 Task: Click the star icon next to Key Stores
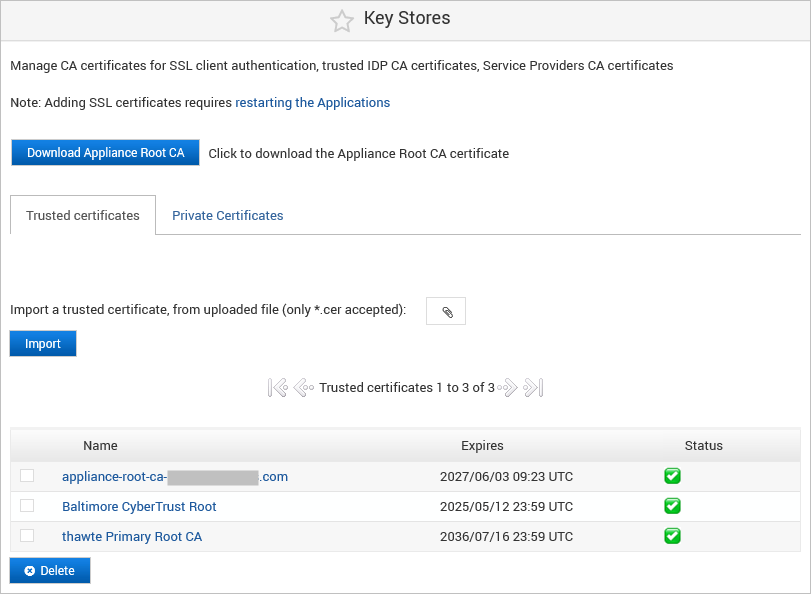pos(342,18)
